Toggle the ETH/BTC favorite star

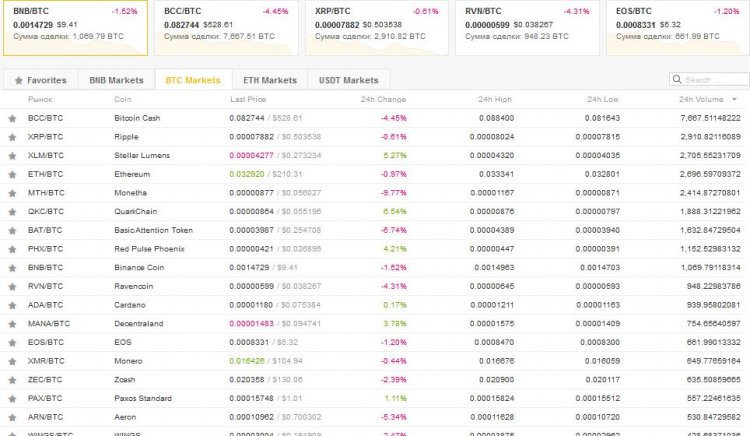tap(12, 174)
